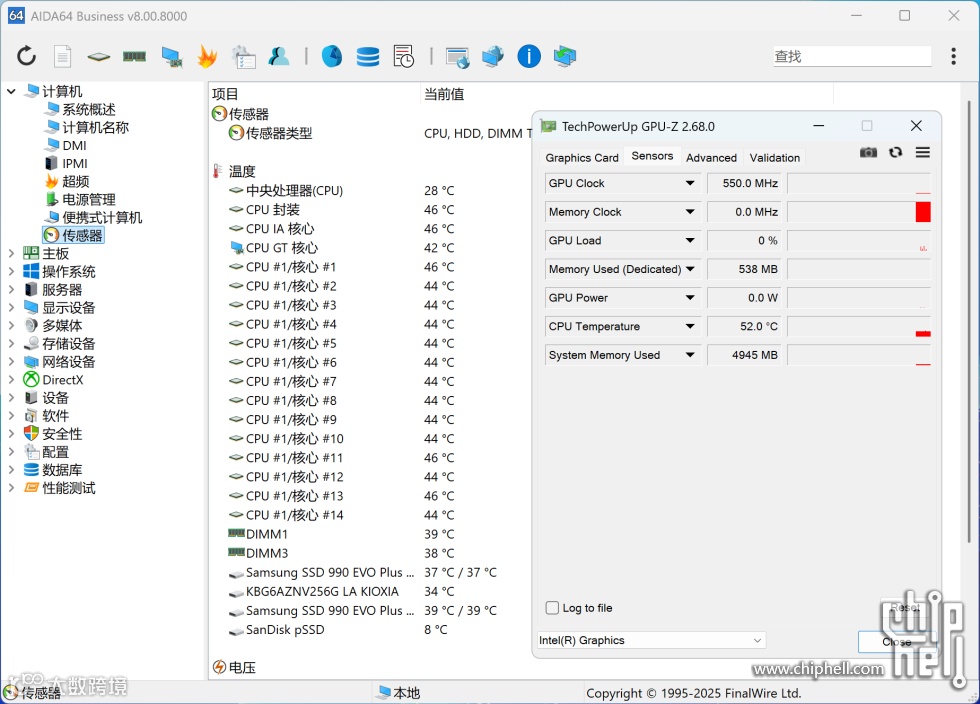
Task: Click the 查找 search field
Action: pos(852,56)
